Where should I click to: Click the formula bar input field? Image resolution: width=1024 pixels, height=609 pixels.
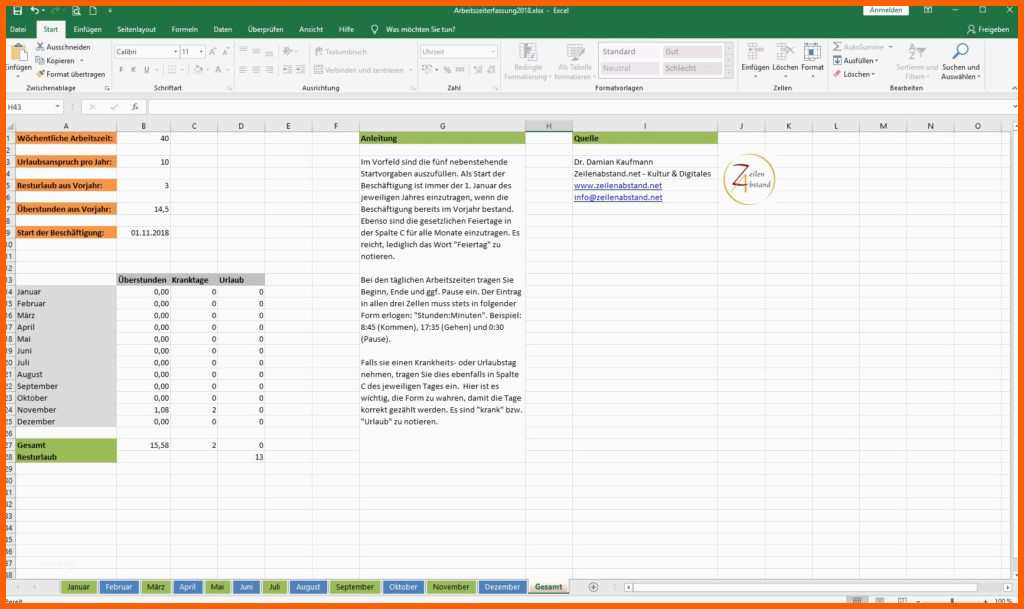[x=580, y=107]
